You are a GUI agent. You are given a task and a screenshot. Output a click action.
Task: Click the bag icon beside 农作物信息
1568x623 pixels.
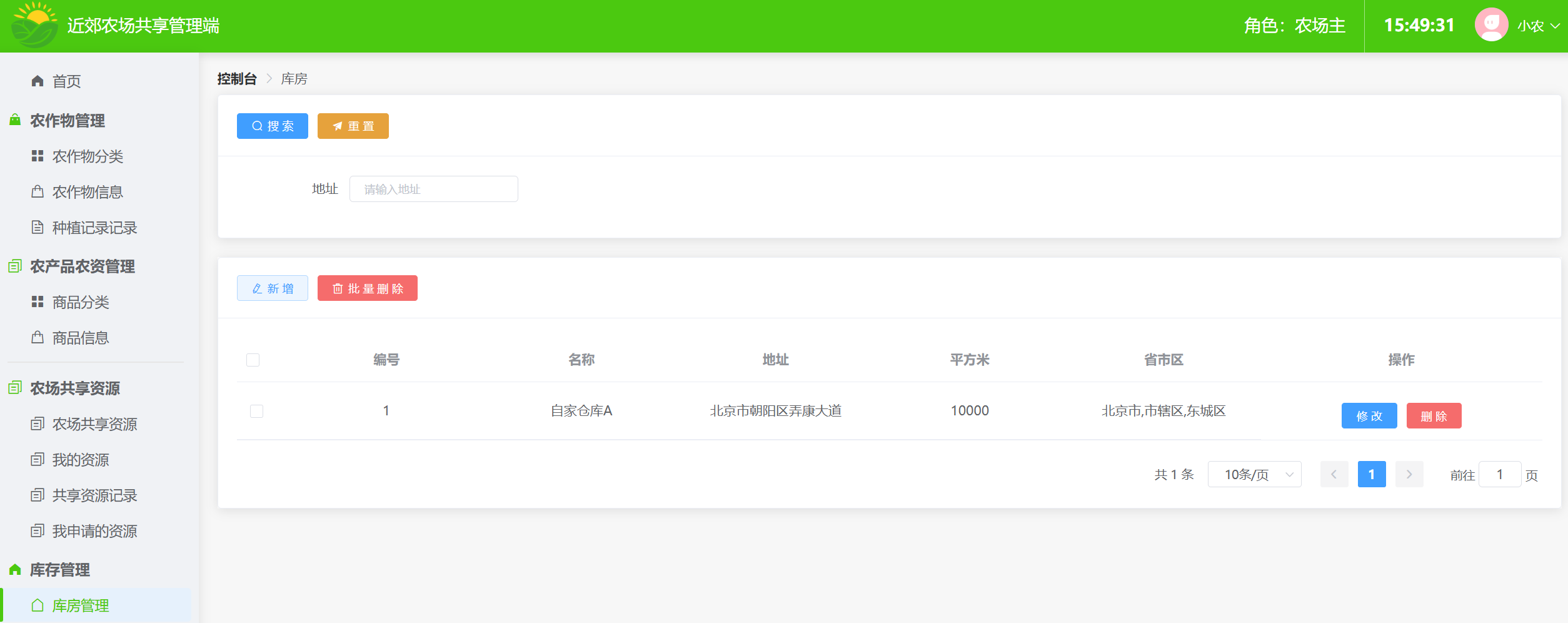[38, 191]
